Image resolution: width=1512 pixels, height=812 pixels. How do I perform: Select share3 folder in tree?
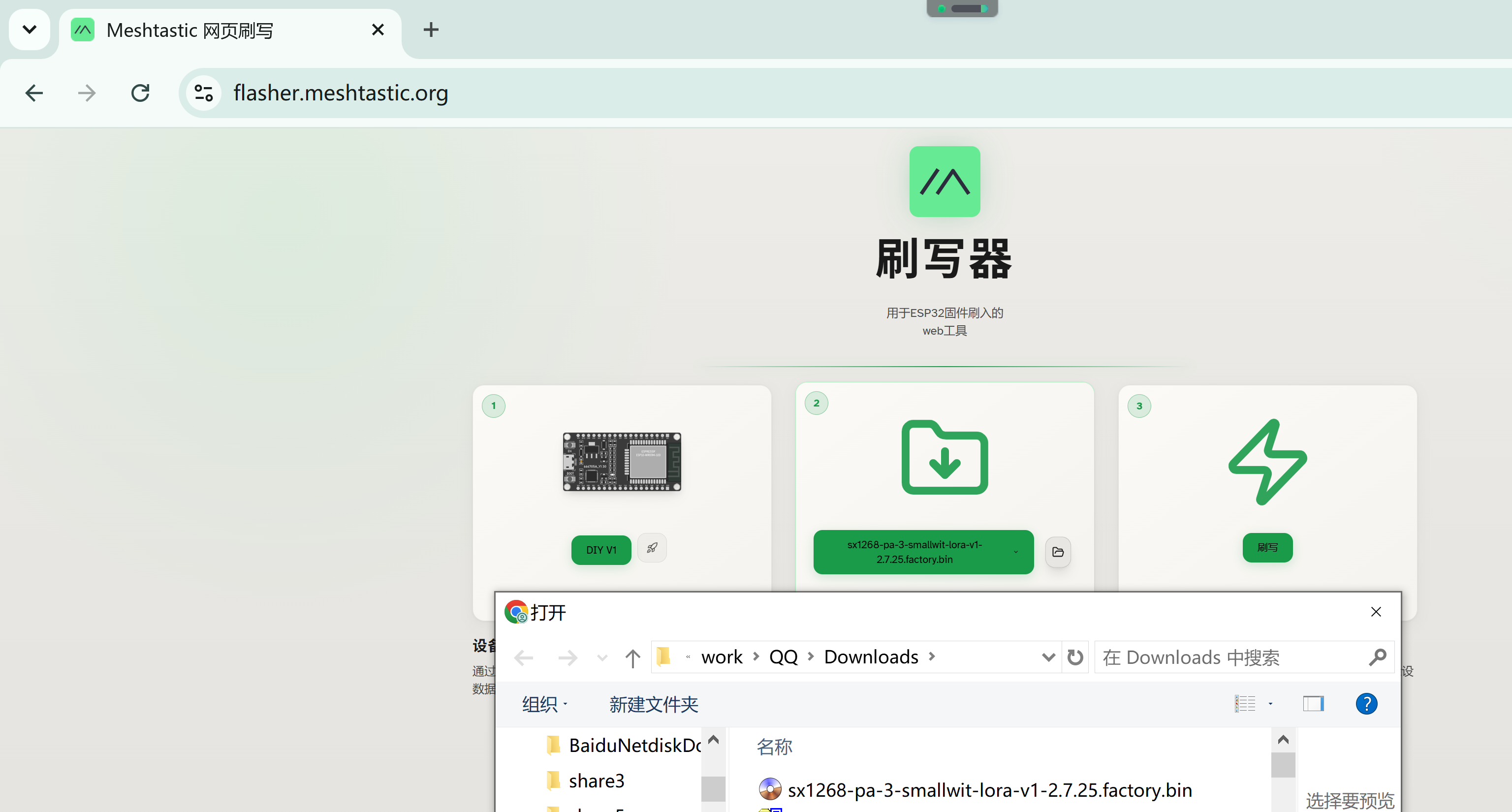(x=585, y=781)
